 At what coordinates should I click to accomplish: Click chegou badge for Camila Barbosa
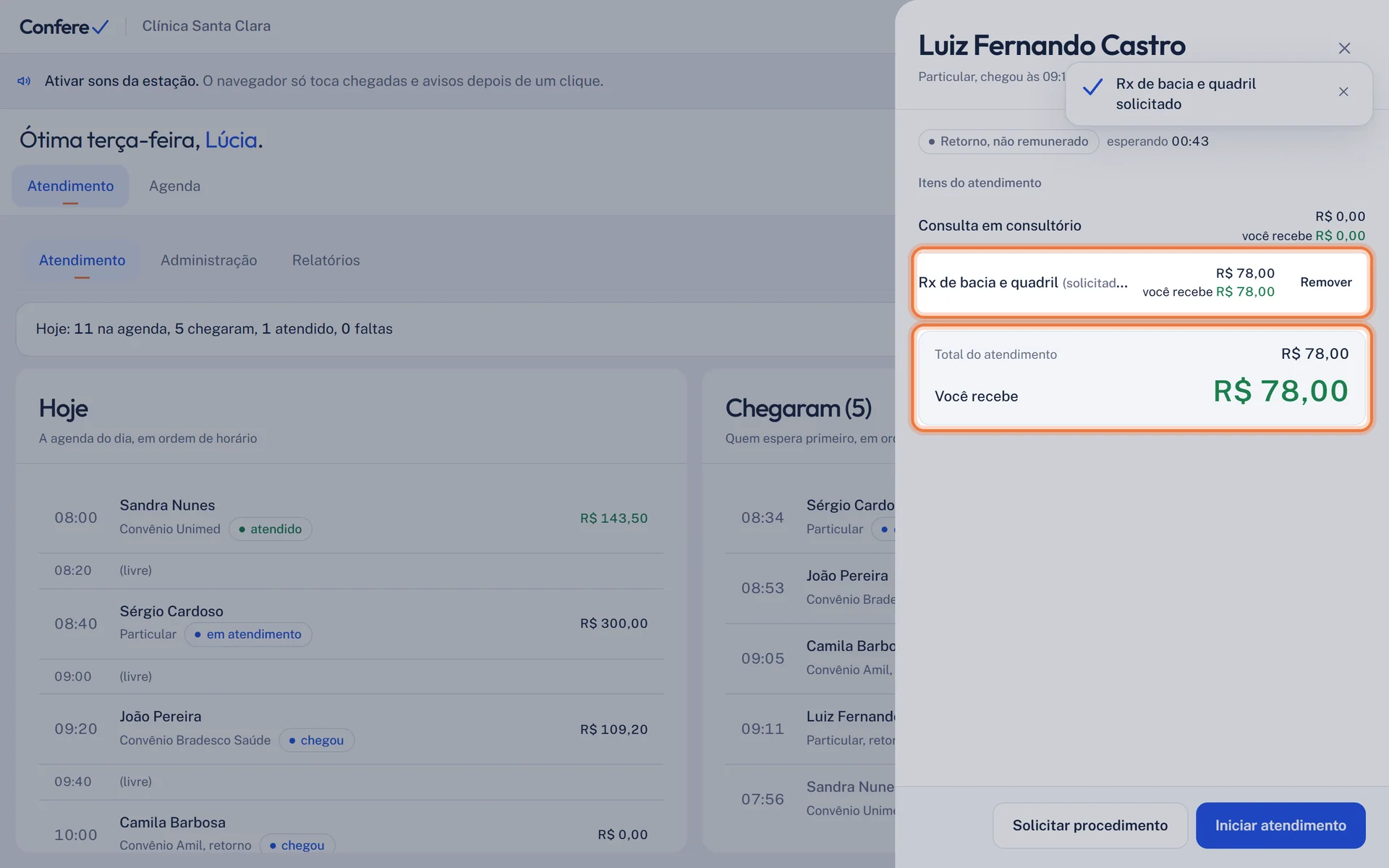297,845
